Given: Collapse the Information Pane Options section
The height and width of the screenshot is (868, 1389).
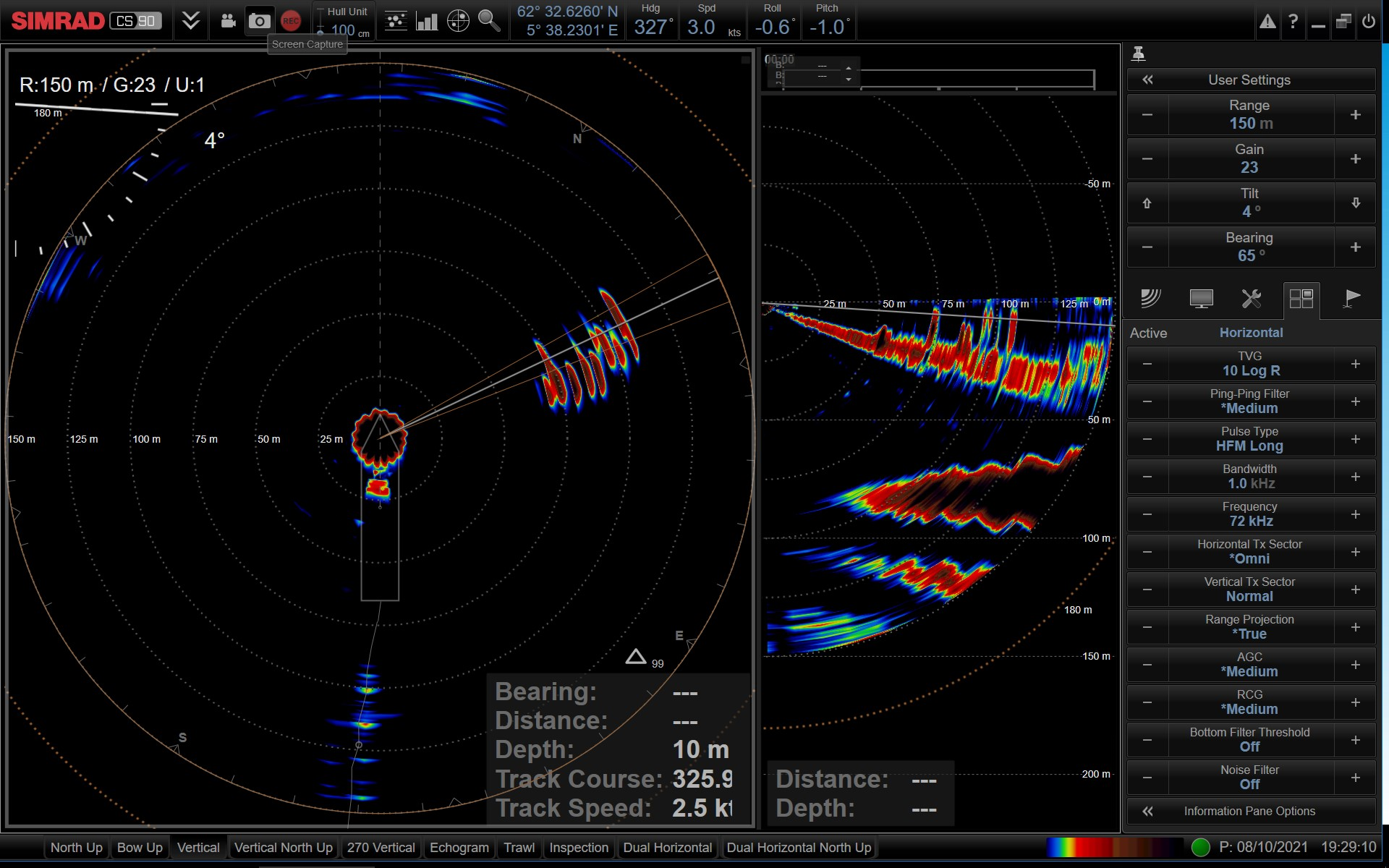Looking at the screenshot, I should tap(1147, 812).
